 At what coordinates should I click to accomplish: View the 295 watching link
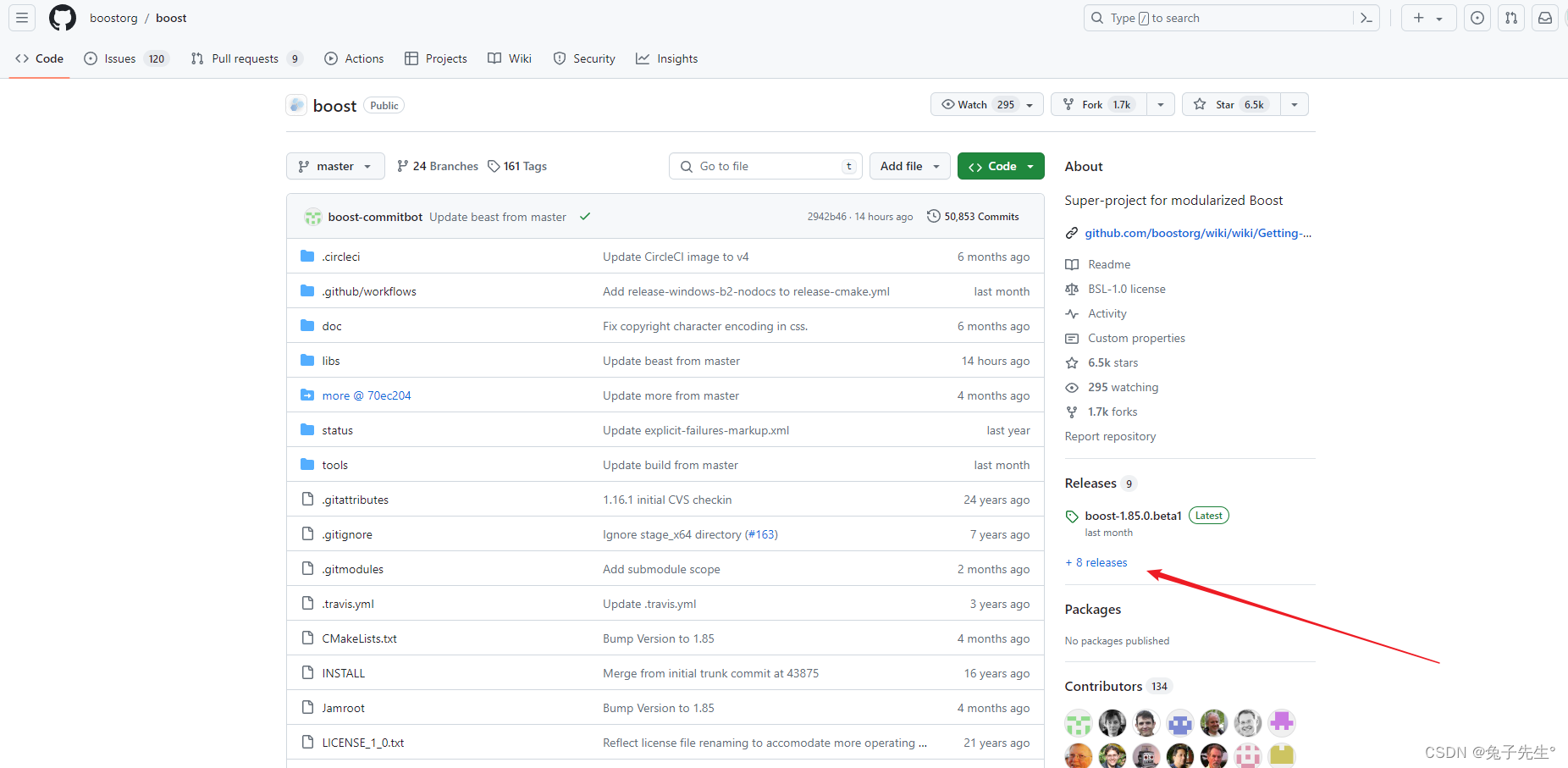coord(1124,387)
